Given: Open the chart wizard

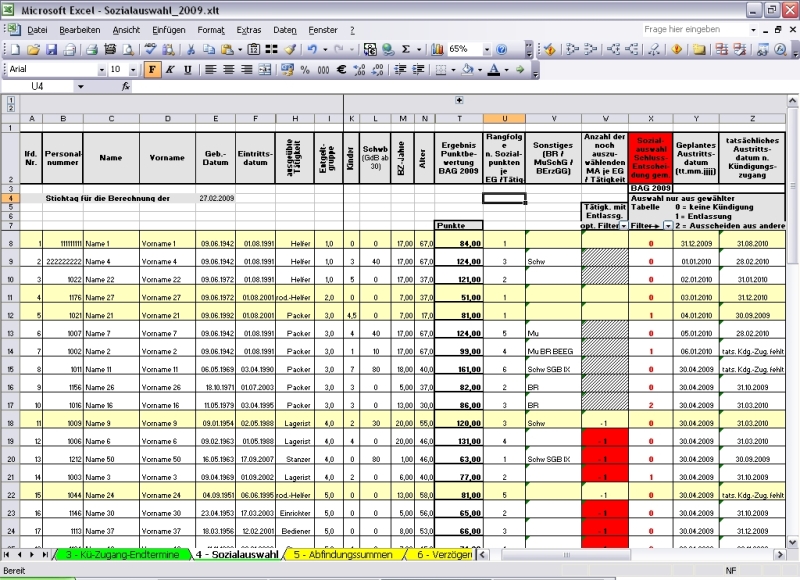Looking at the screenshot, I should [x=437, y=49].
